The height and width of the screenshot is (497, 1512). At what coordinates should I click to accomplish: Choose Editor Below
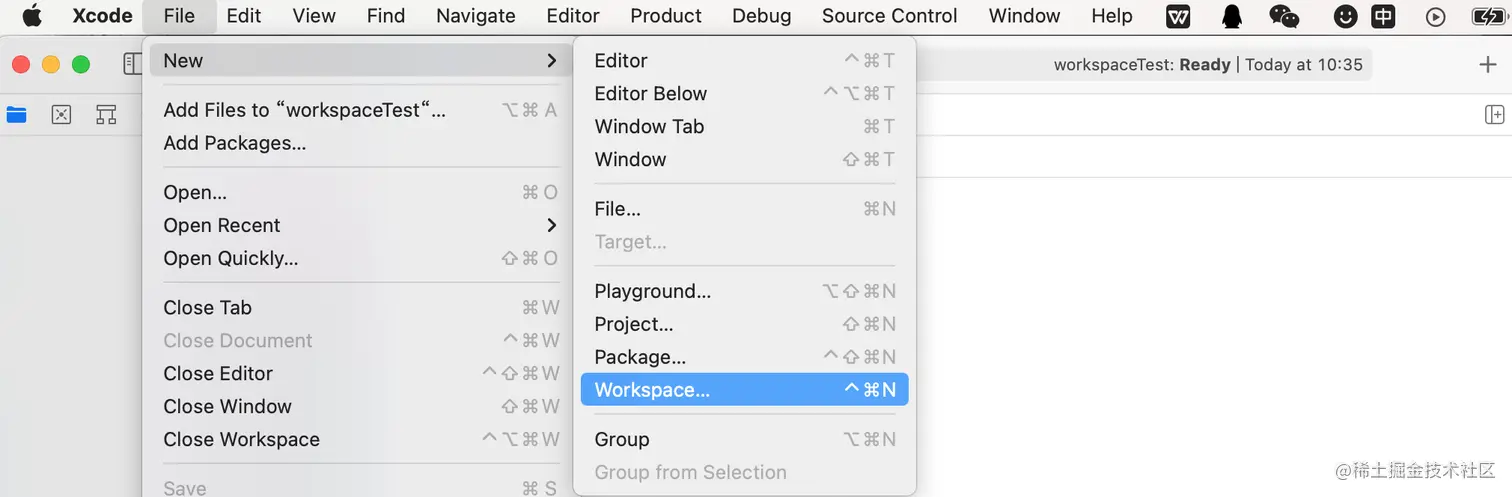coord(744,94)
